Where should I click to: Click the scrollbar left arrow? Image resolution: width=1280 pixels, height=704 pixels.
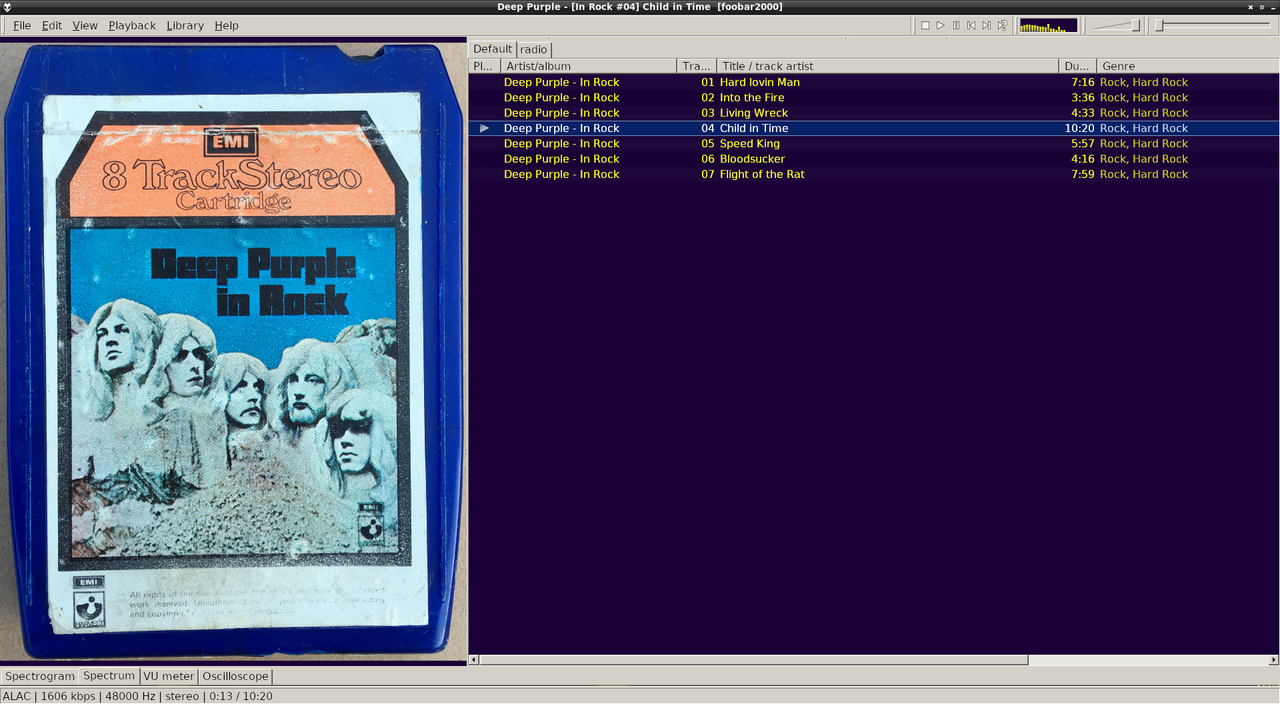(x=474, y=660)
